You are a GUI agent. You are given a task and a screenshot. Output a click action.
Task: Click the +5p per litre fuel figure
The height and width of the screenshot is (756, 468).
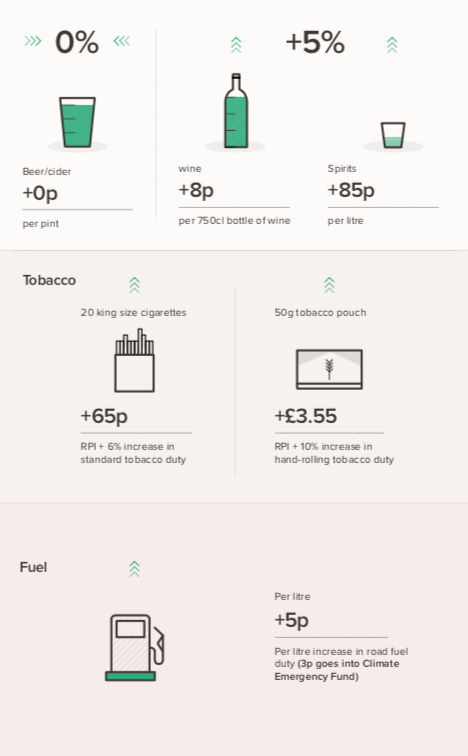(x=291, y=620)
